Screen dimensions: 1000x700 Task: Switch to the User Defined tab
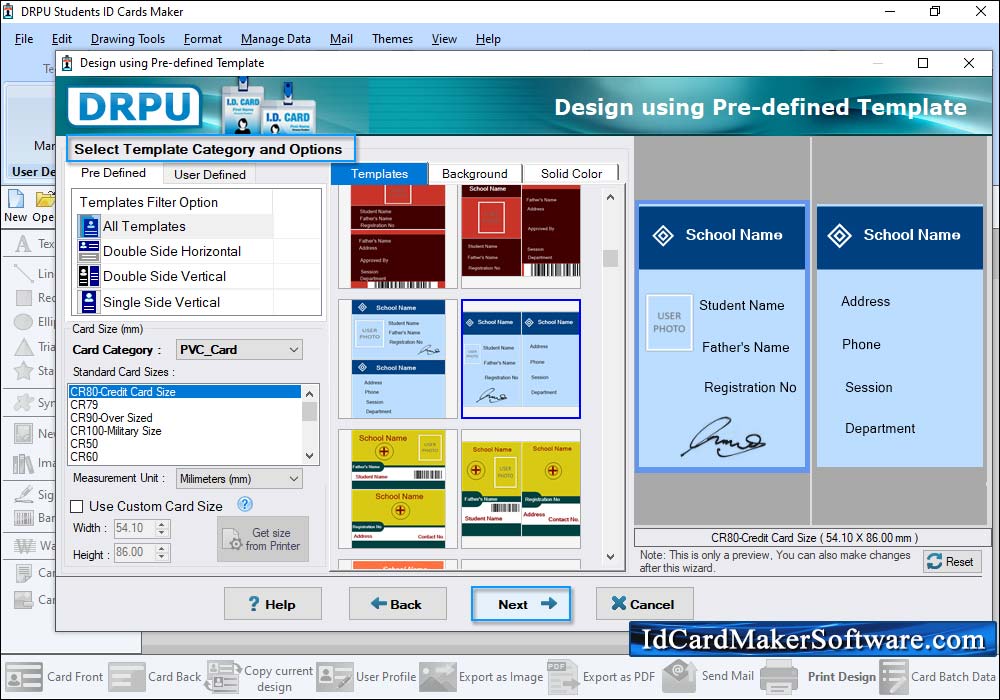pyautogui.click(x=210, y=174)
